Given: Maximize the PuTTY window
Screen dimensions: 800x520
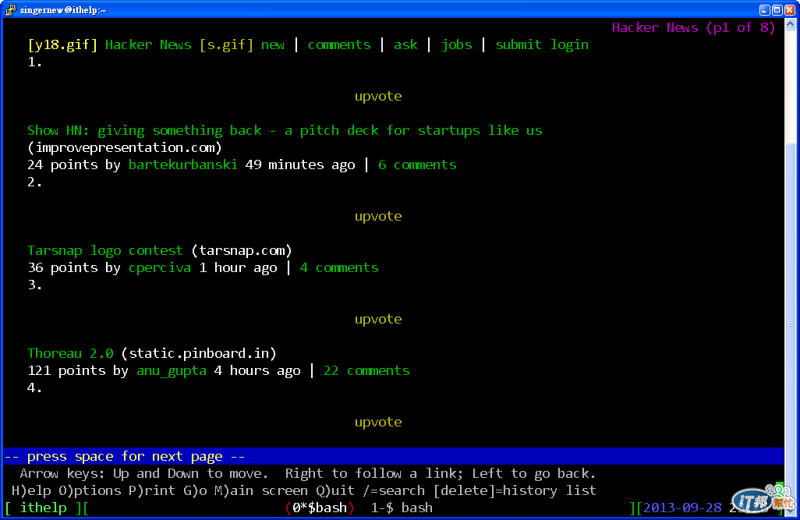Looking at the screenshot, I should pos(777,10).
